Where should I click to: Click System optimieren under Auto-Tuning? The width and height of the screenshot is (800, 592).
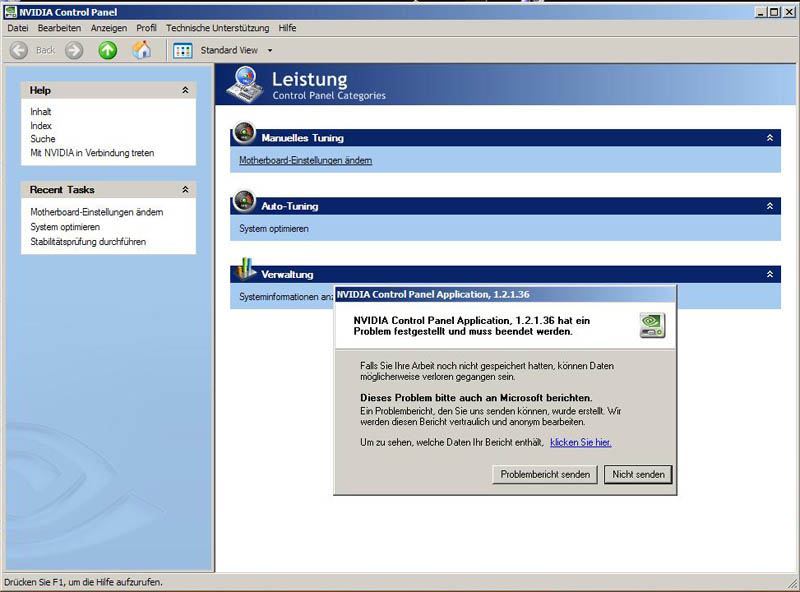273,229
